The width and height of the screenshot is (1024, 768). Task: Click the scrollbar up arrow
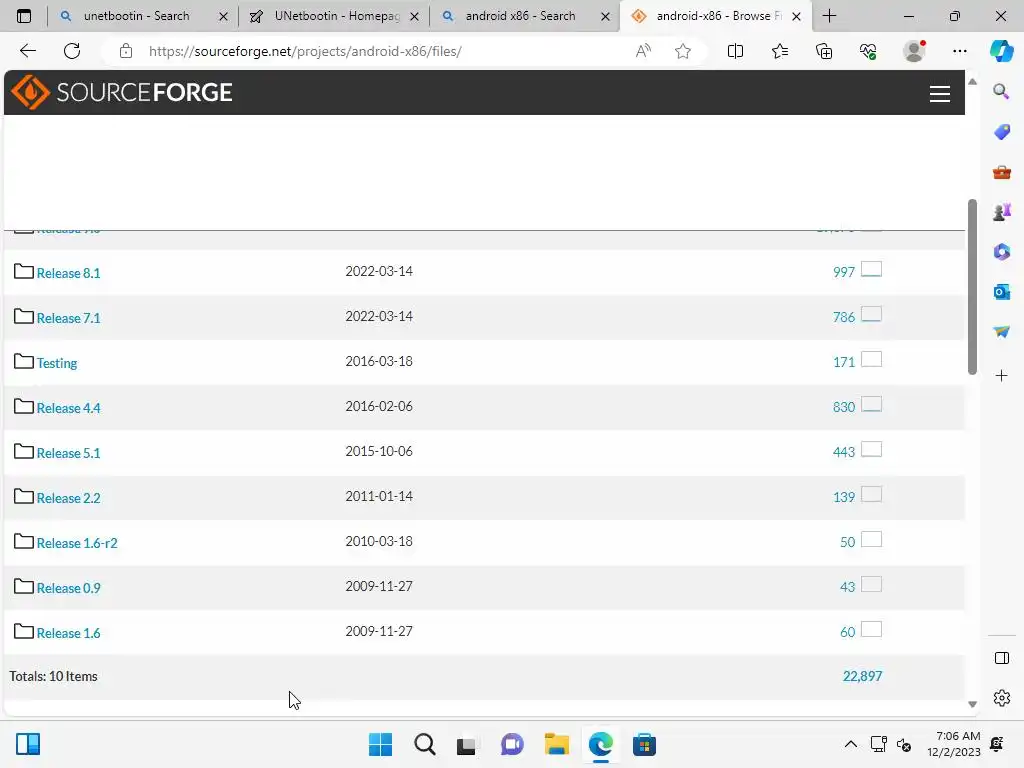coord(972,82)
